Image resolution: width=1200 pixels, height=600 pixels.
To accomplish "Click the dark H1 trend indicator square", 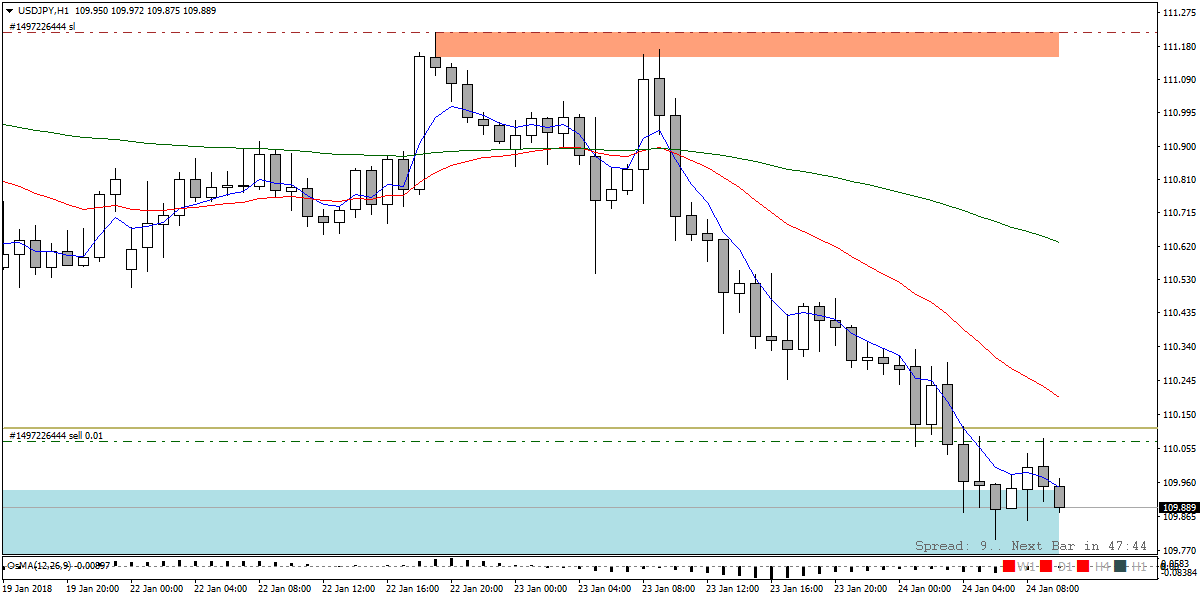I will [1120, 566].
